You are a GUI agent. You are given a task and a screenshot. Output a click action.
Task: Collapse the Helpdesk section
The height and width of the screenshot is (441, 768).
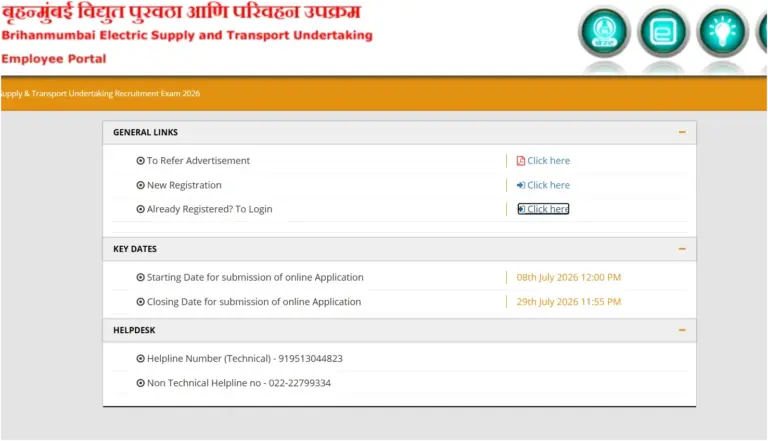point(682,330)
